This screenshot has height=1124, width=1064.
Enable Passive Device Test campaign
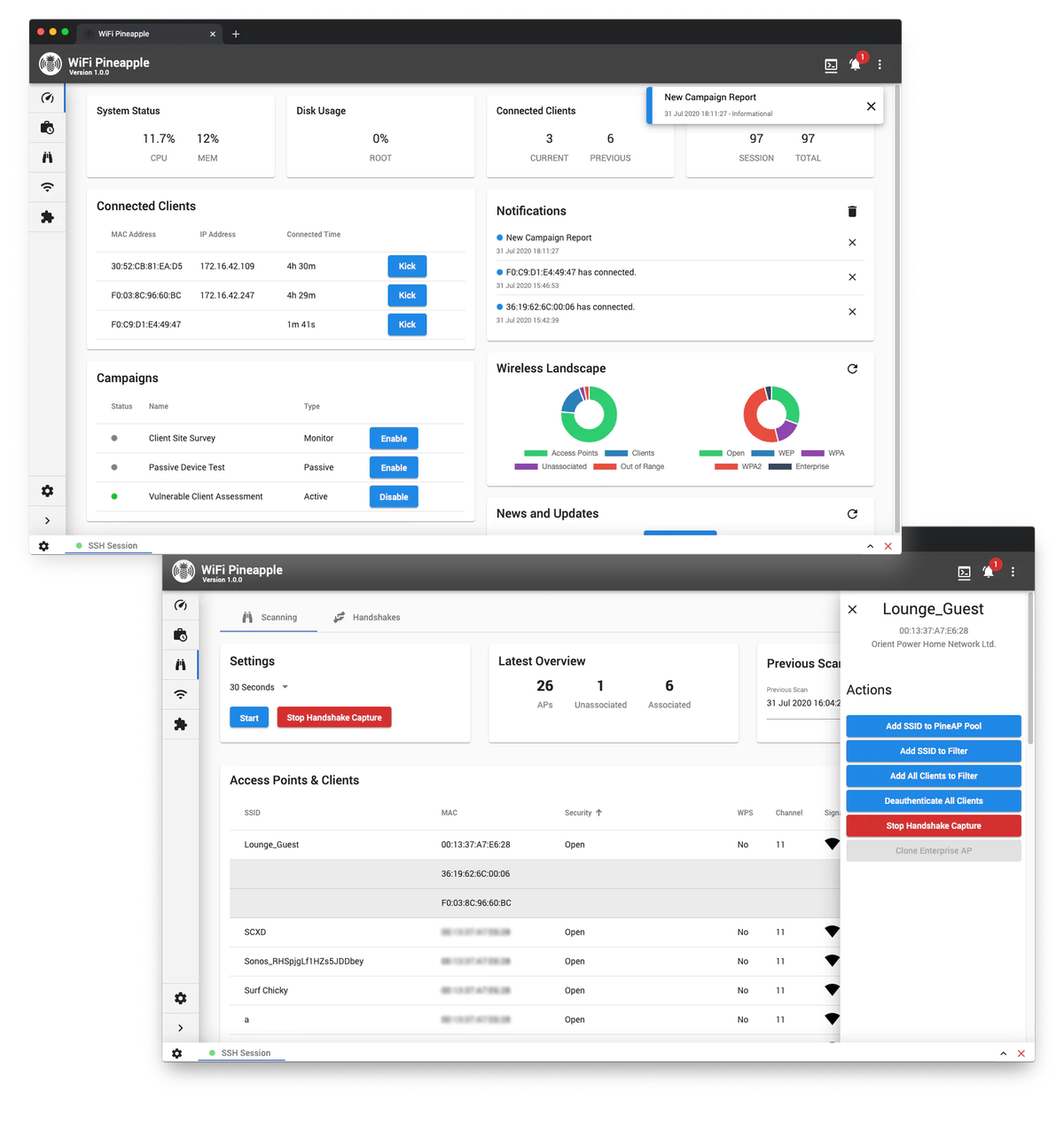point(394,468)
